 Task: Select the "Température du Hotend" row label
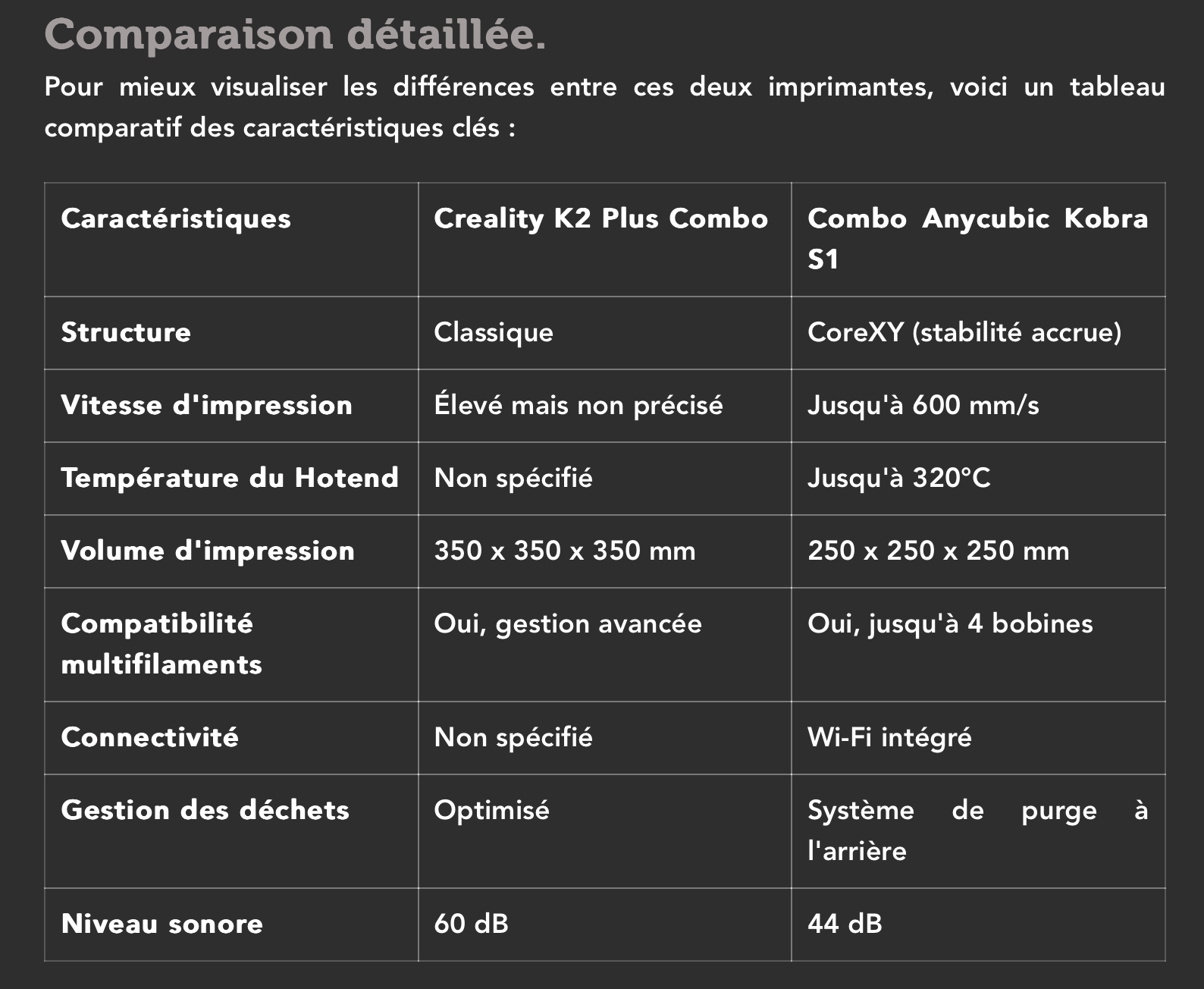point(229,479)
